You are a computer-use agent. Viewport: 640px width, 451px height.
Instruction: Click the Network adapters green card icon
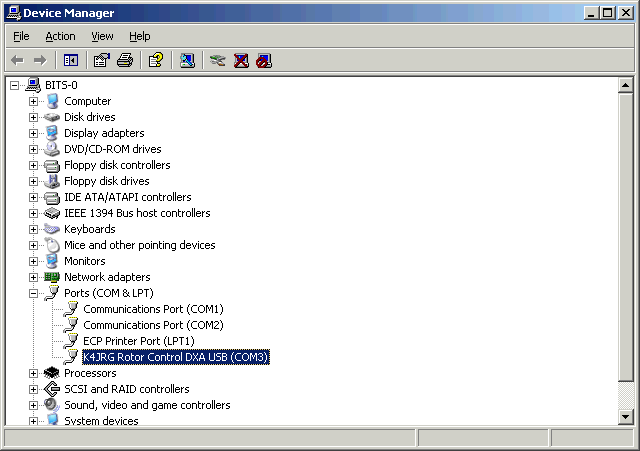(52, 277)
